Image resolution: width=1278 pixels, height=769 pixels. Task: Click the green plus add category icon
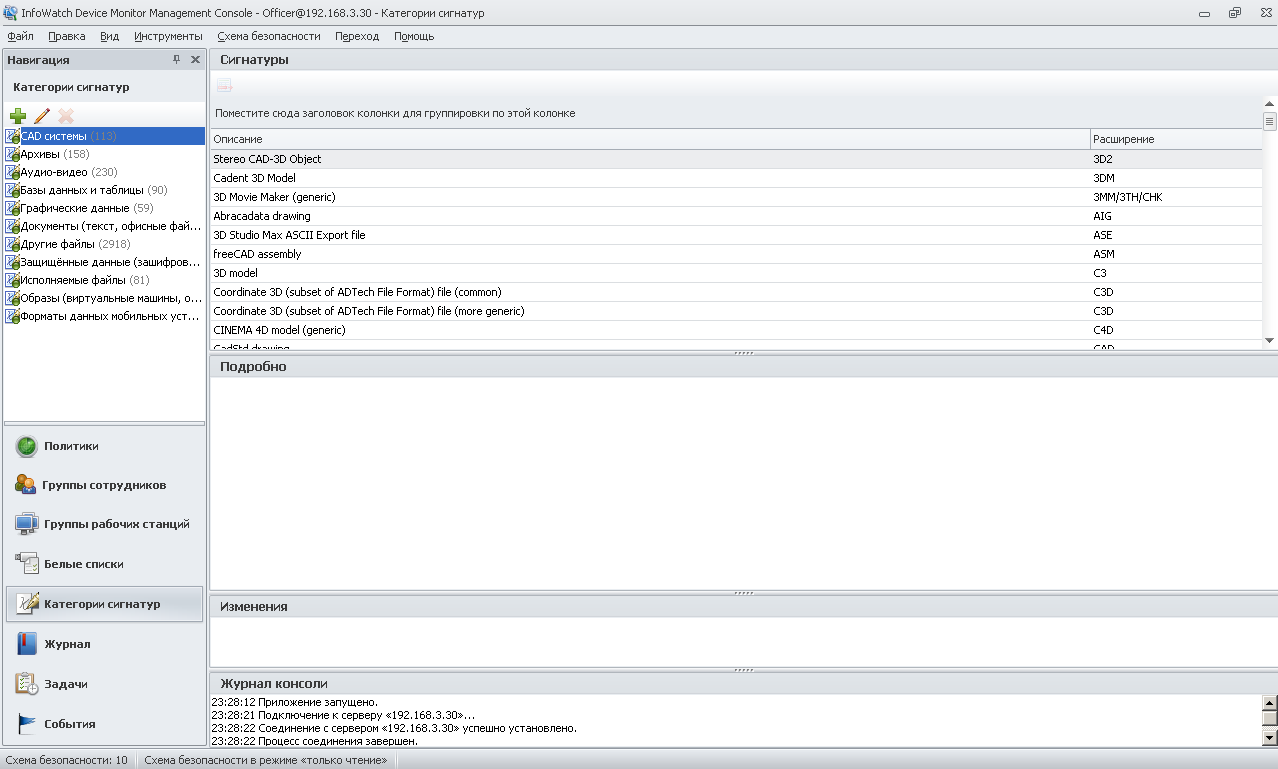18,116
